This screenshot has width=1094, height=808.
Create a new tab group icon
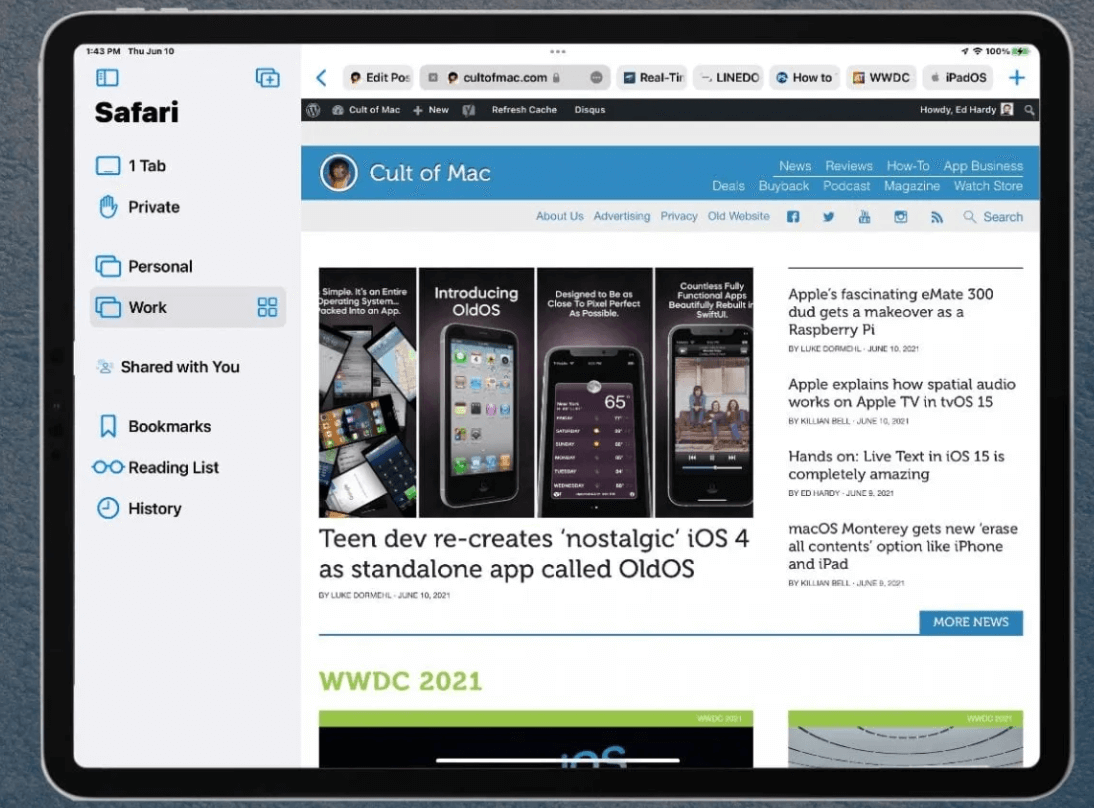point(267,77)
